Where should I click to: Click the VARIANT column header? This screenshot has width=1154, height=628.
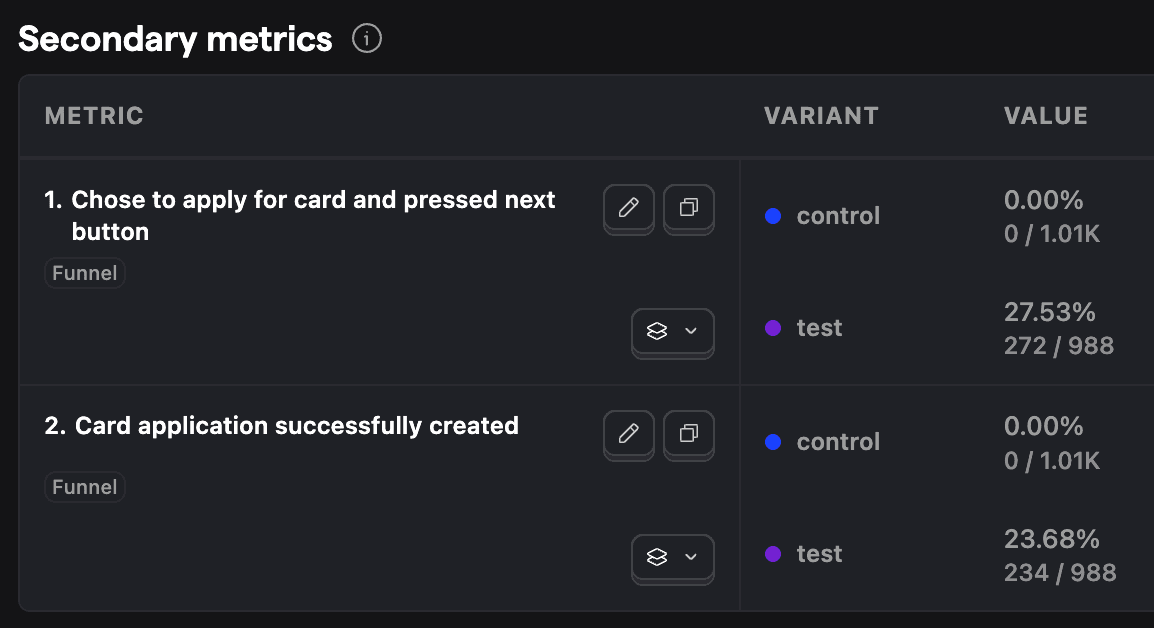821,116
